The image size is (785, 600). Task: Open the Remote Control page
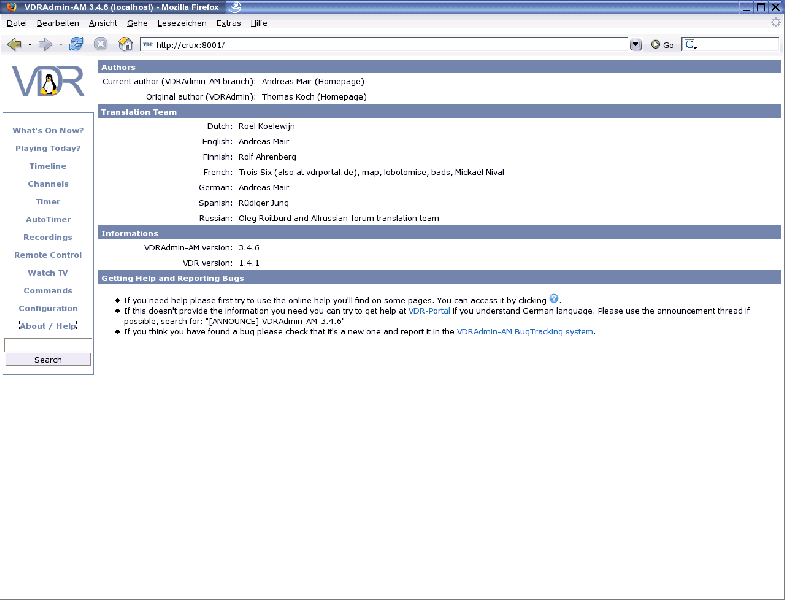48,255
